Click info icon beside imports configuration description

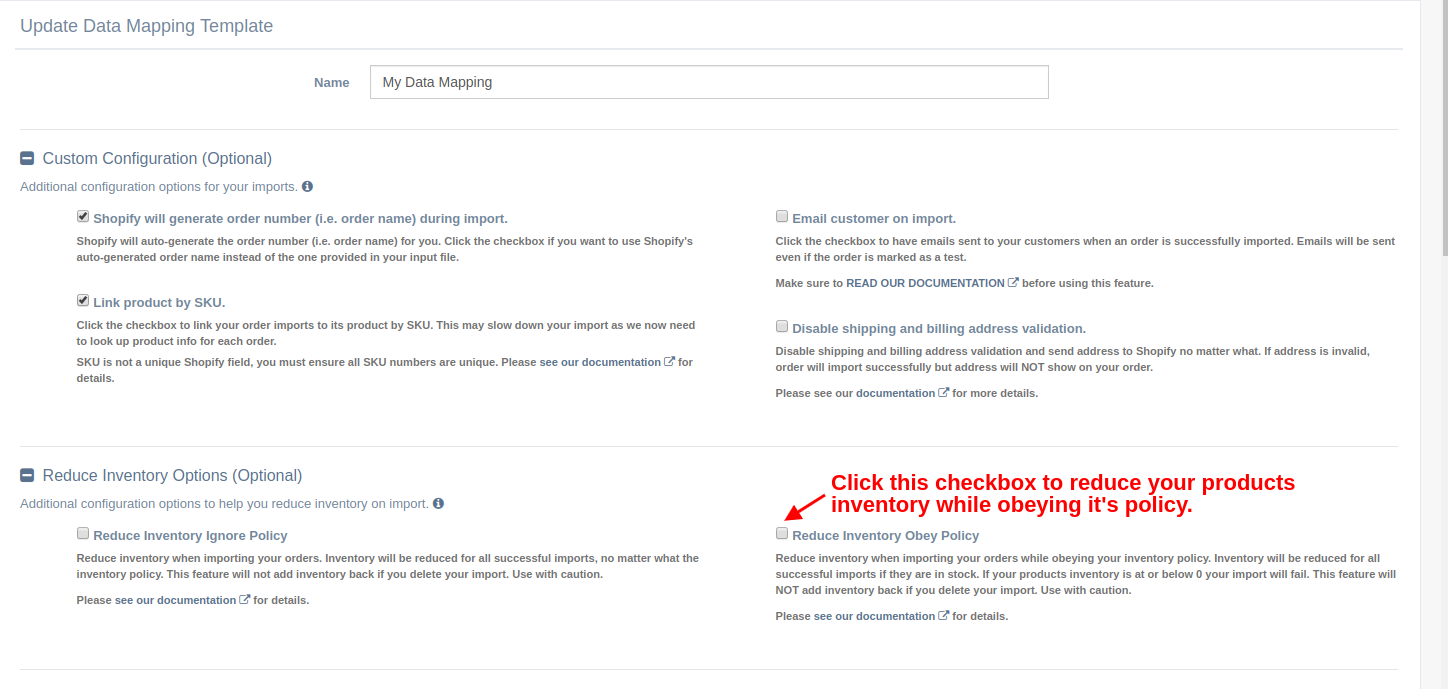coord(307,186)
